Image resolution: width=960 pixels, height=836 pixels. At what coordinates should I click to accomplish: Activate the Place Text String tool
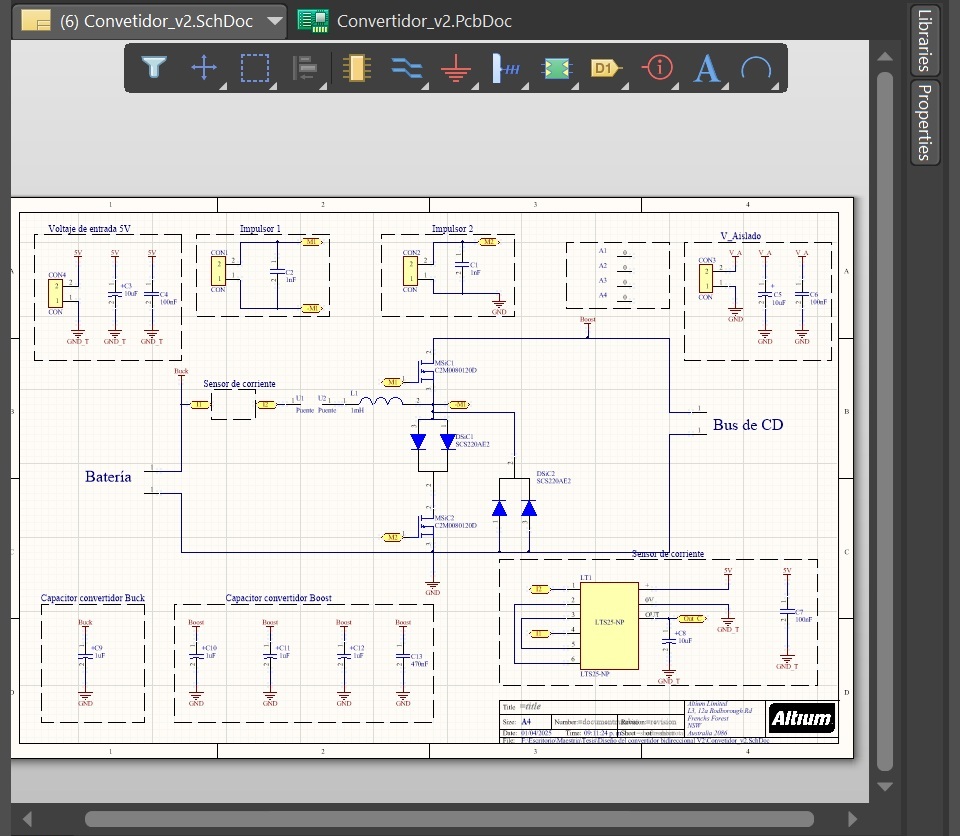tap(706, 68)
